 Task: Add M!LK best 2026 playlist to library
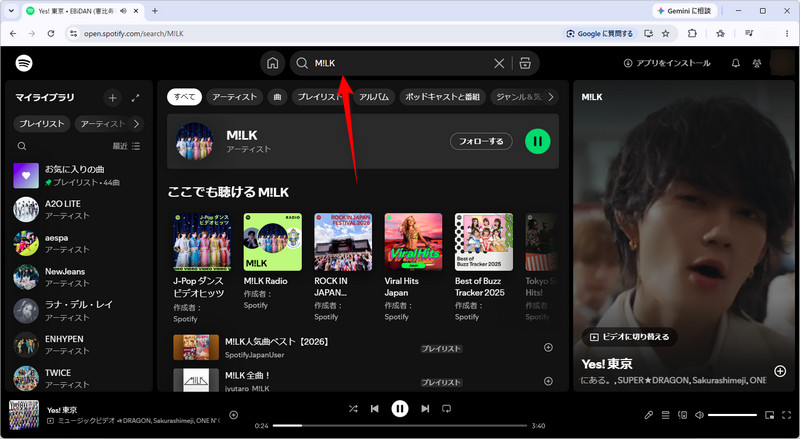[548, 348]
